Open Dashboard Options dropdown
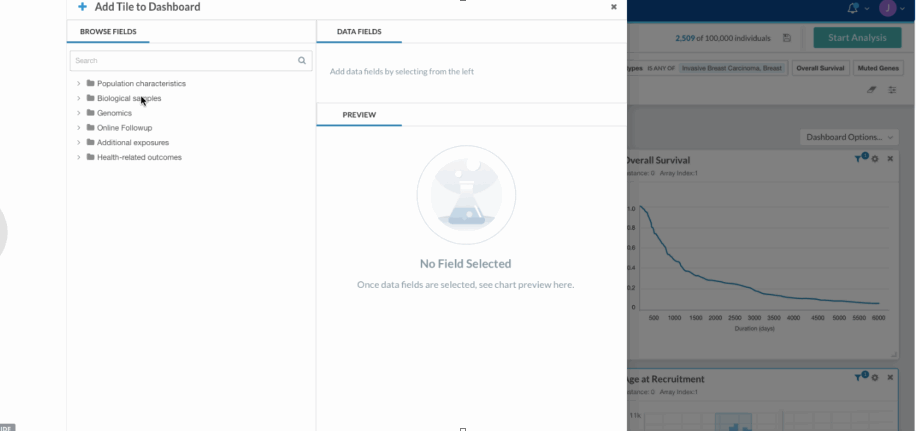920x431 pixels. 849,137
